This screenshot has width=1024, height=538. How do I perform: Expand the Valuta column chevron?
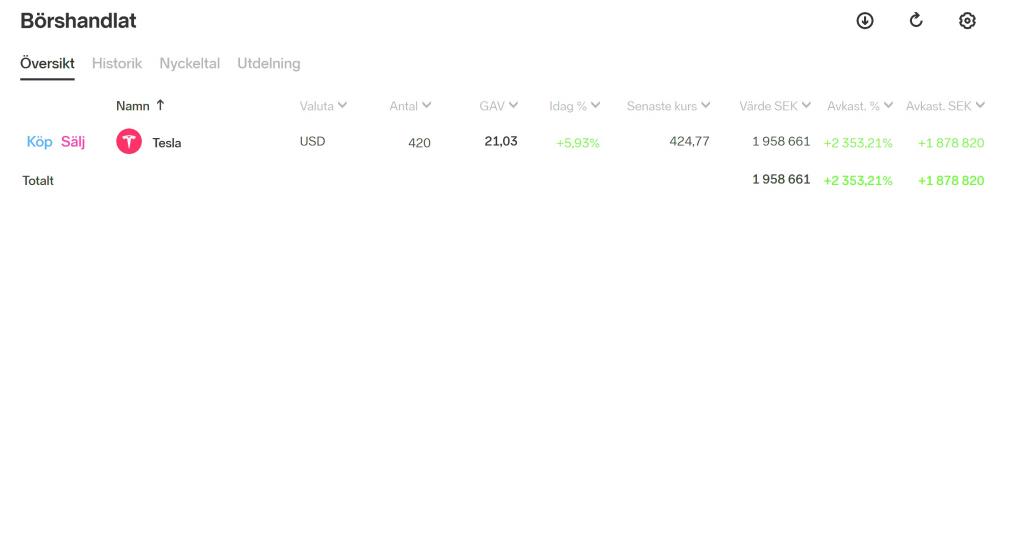342,105
